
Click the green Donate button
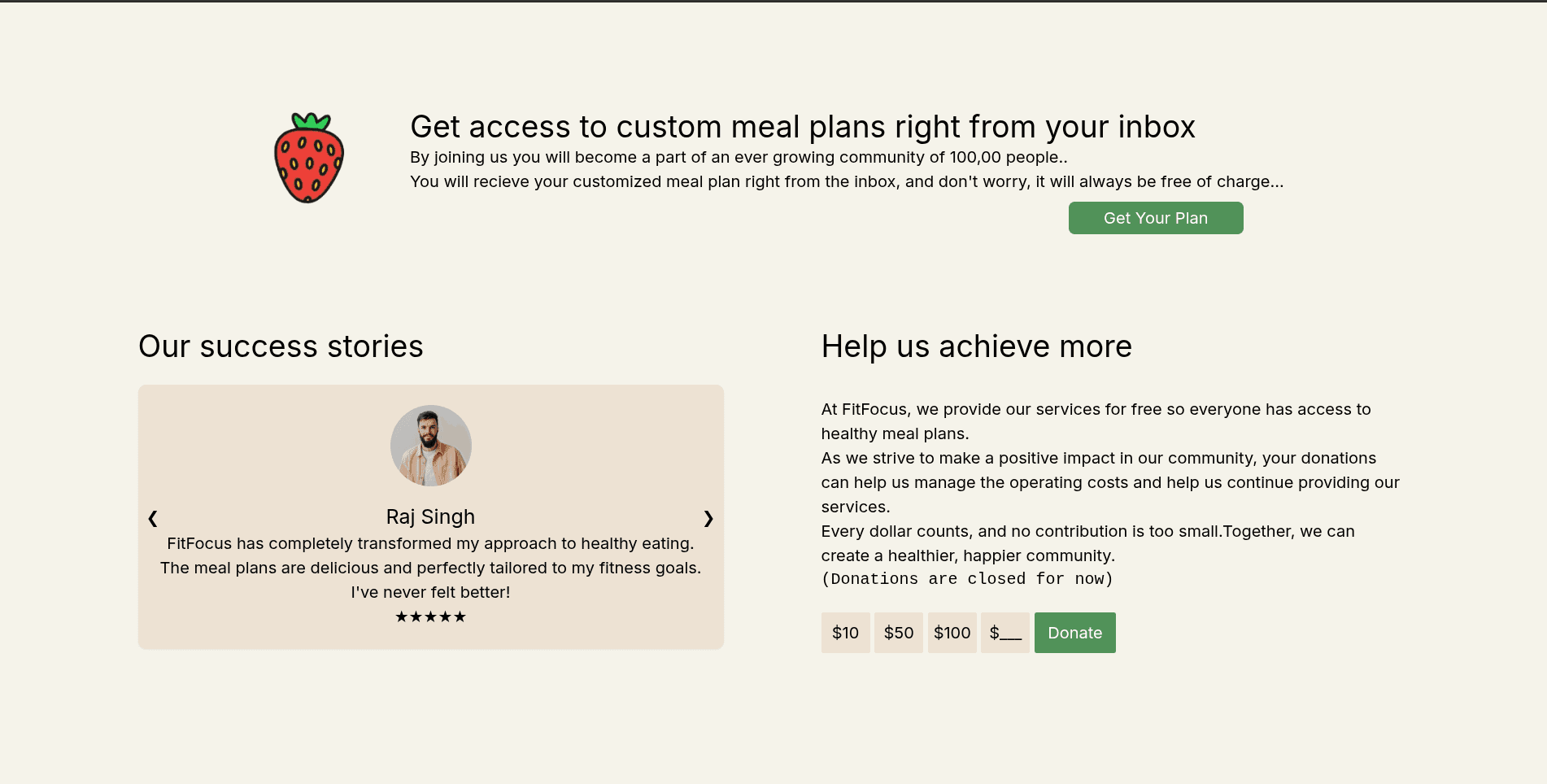pos(1074,633)
